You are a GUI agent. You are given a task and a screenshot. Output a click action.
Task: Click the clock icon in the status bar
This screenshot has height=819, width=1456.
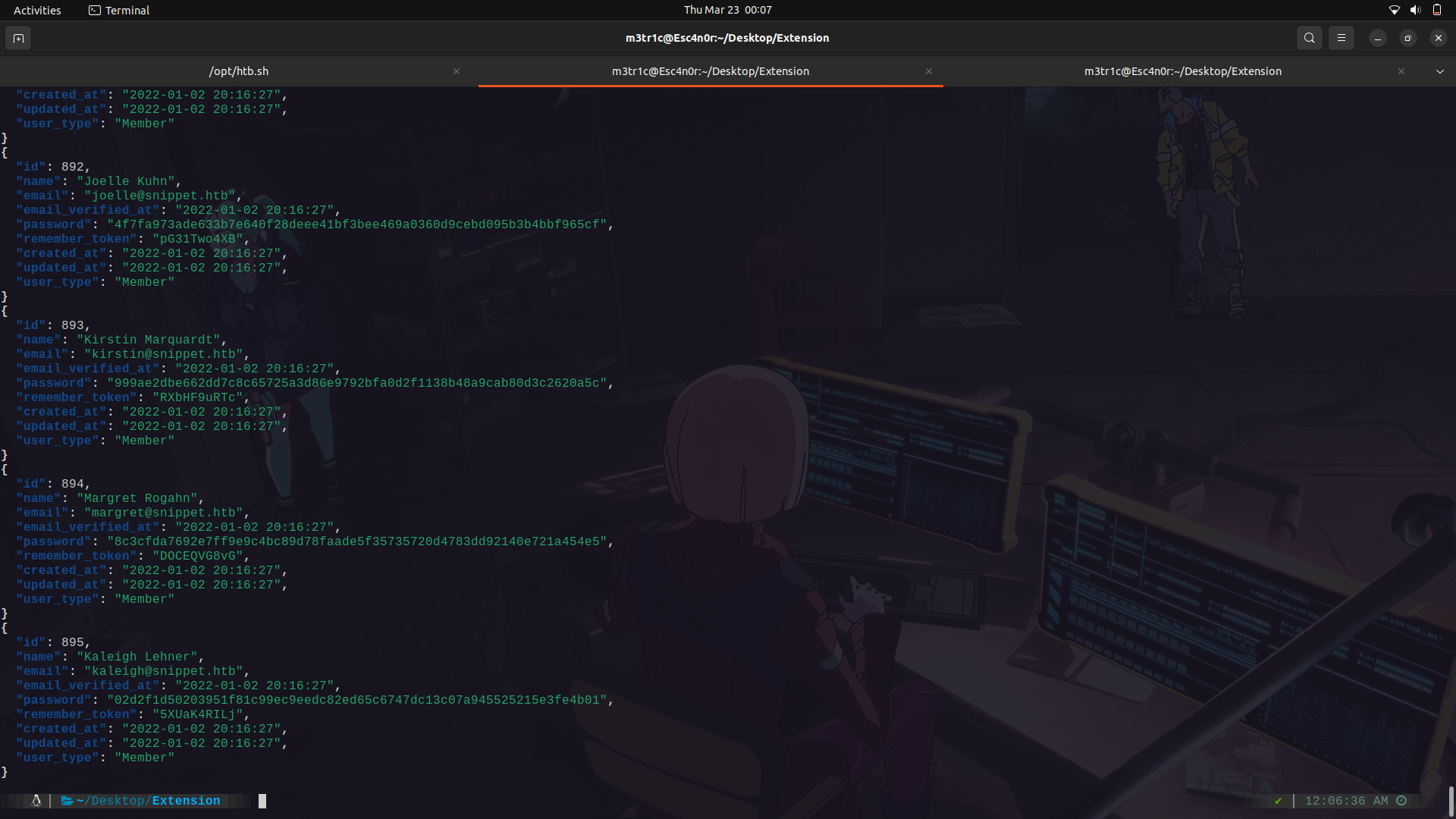point(1400,800)
